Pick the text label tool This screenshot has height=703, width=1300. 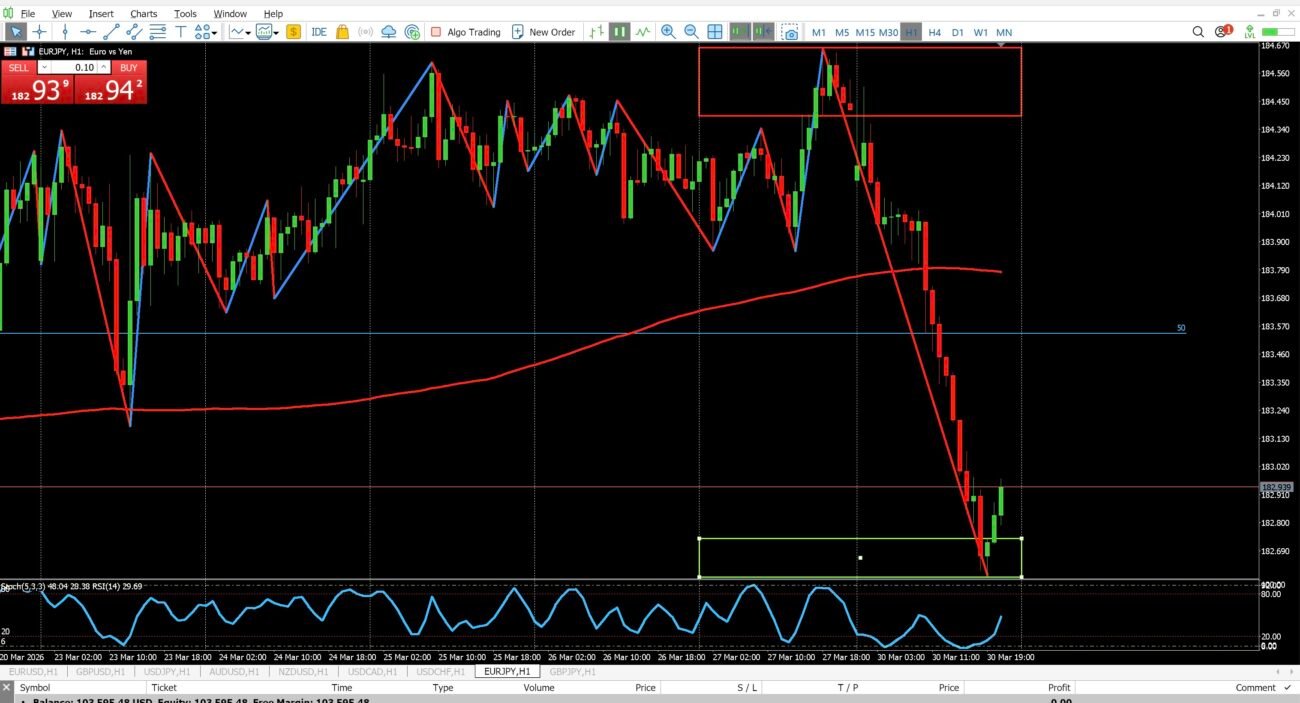click(181, 32)
